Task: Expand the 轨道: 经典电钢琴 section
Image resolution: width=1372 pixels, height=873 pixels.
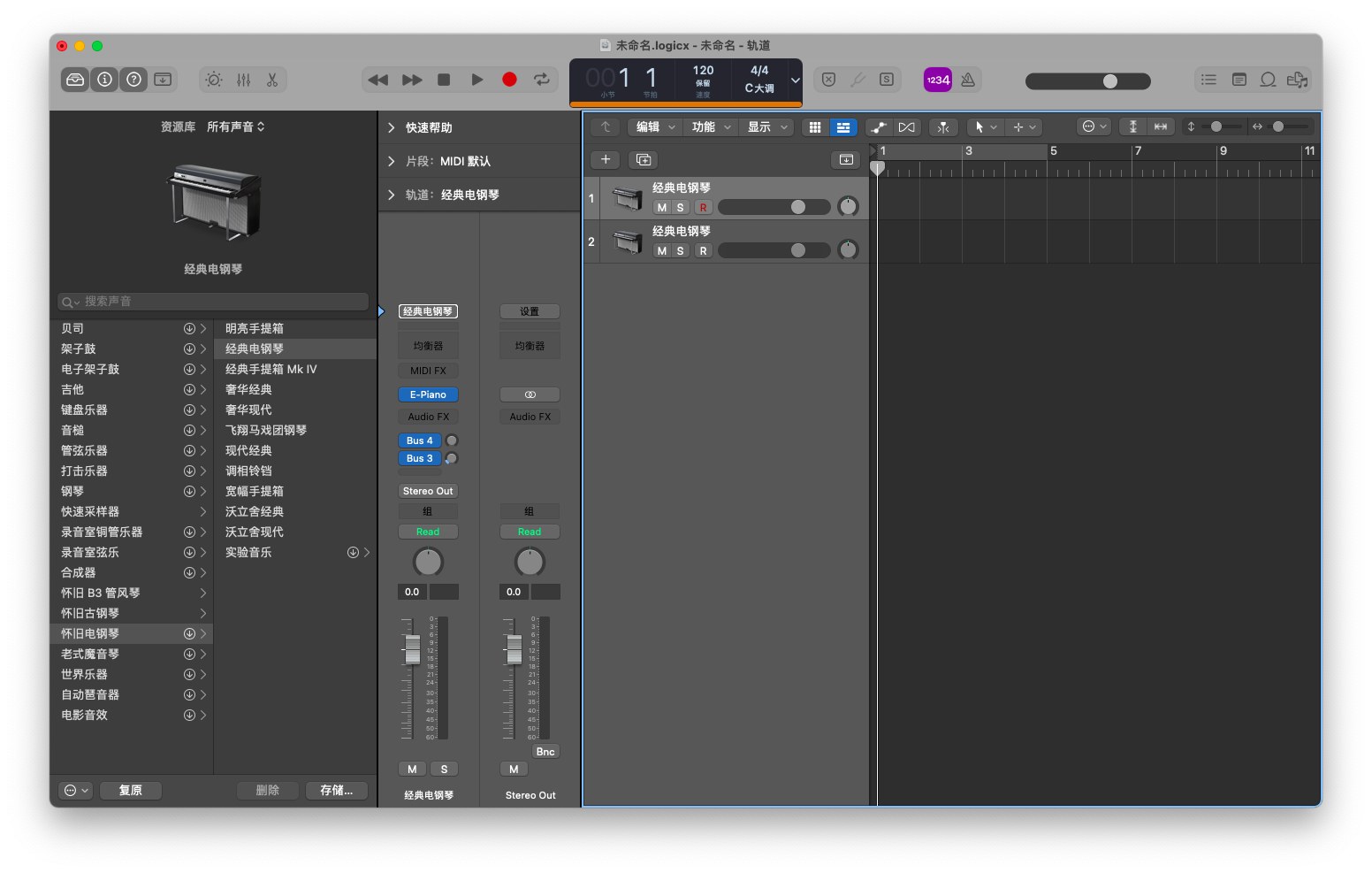Action: coord(392,195)
